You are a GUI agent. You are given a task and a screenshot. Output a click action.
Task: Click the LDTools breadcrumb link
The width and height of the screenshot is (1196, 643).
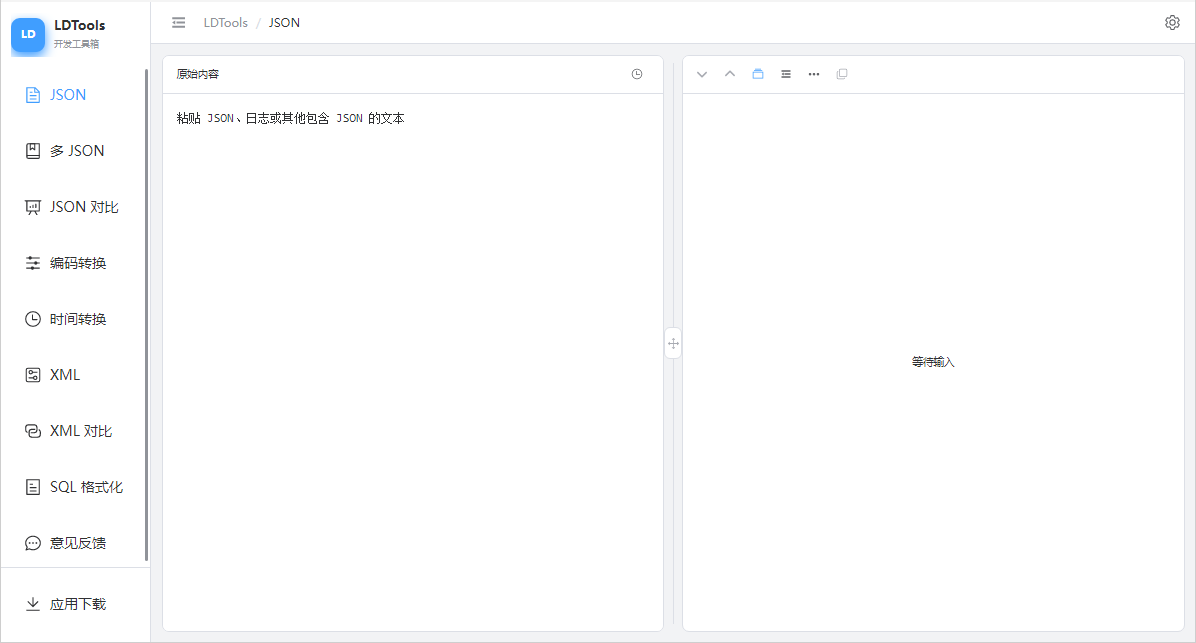pos(225,23)
